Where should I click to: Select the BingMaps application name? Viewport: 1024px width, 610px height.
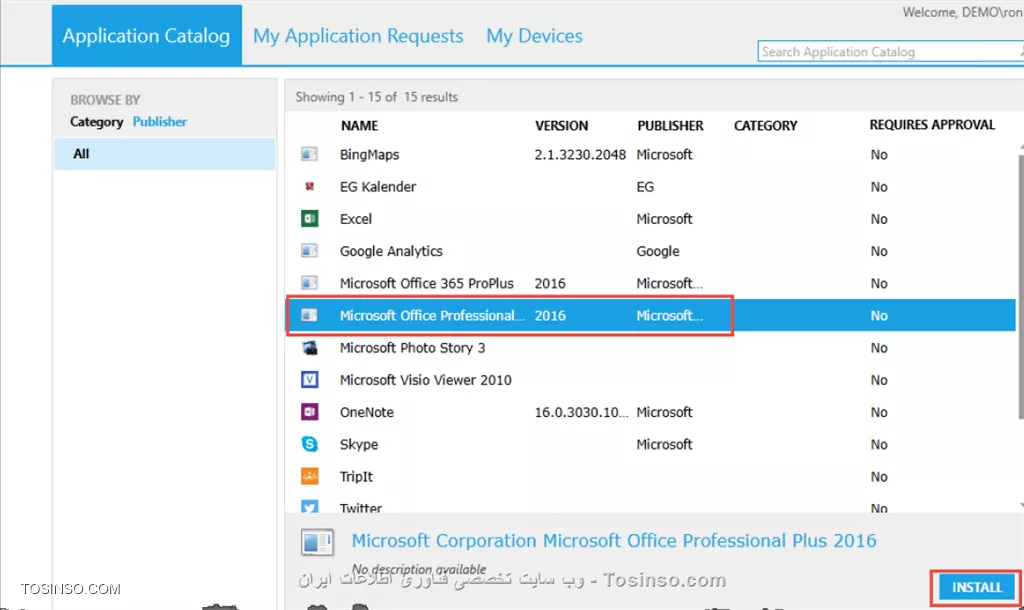369,155
